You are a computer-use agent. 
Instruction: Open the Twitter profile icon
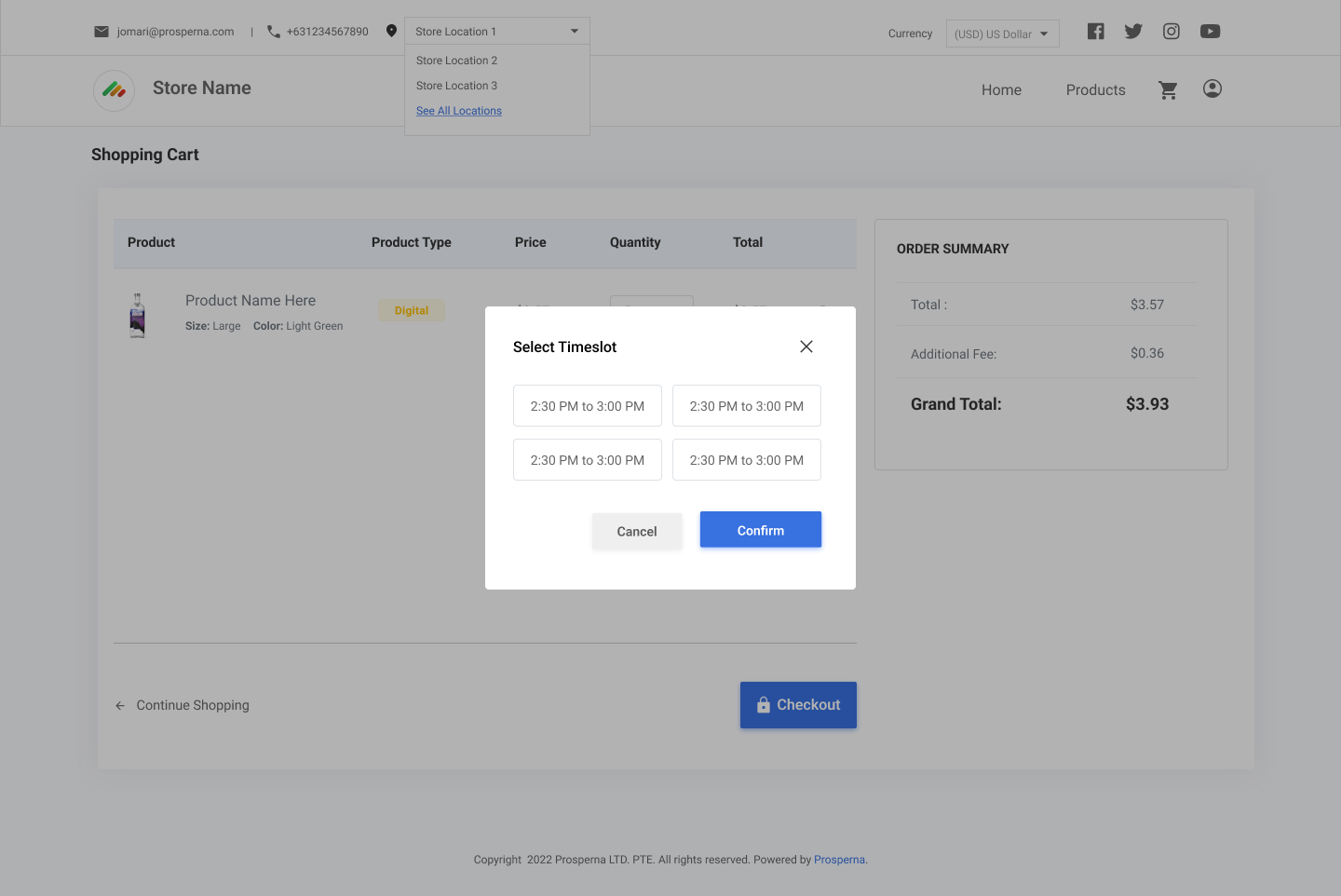[1133, 32]
